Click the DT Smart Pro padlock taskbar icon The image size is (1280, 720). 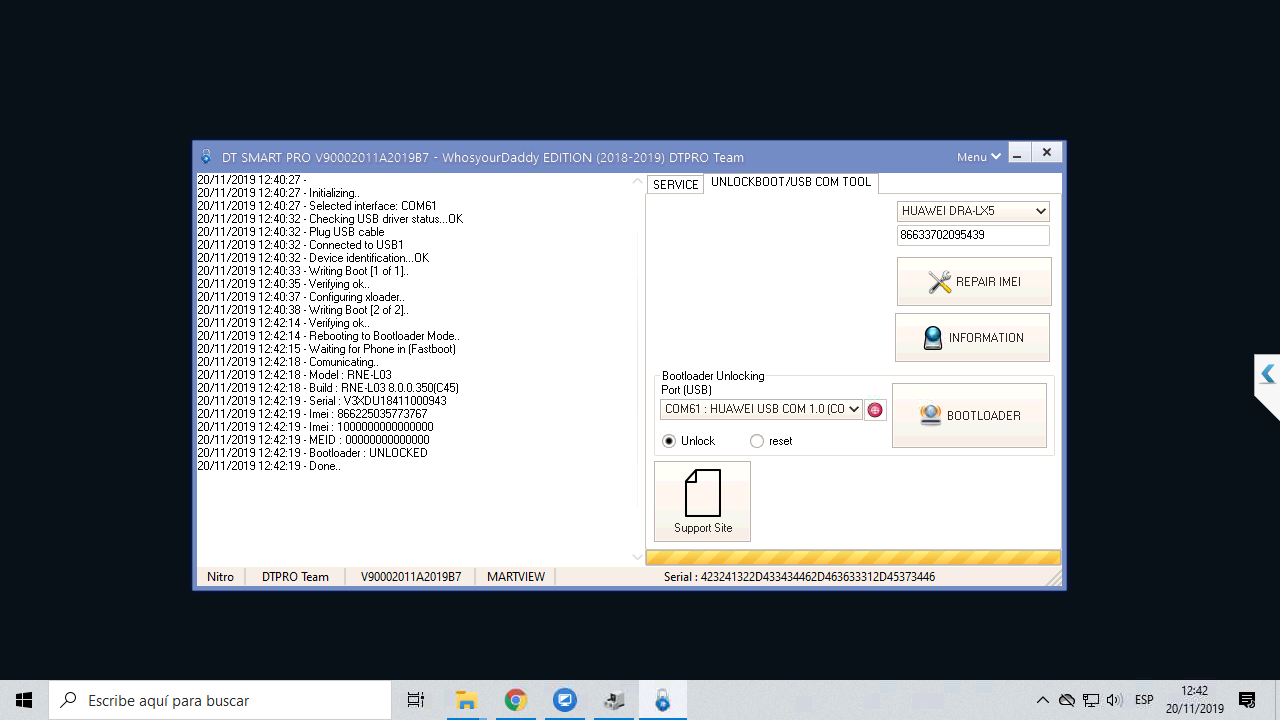[662, 700]
